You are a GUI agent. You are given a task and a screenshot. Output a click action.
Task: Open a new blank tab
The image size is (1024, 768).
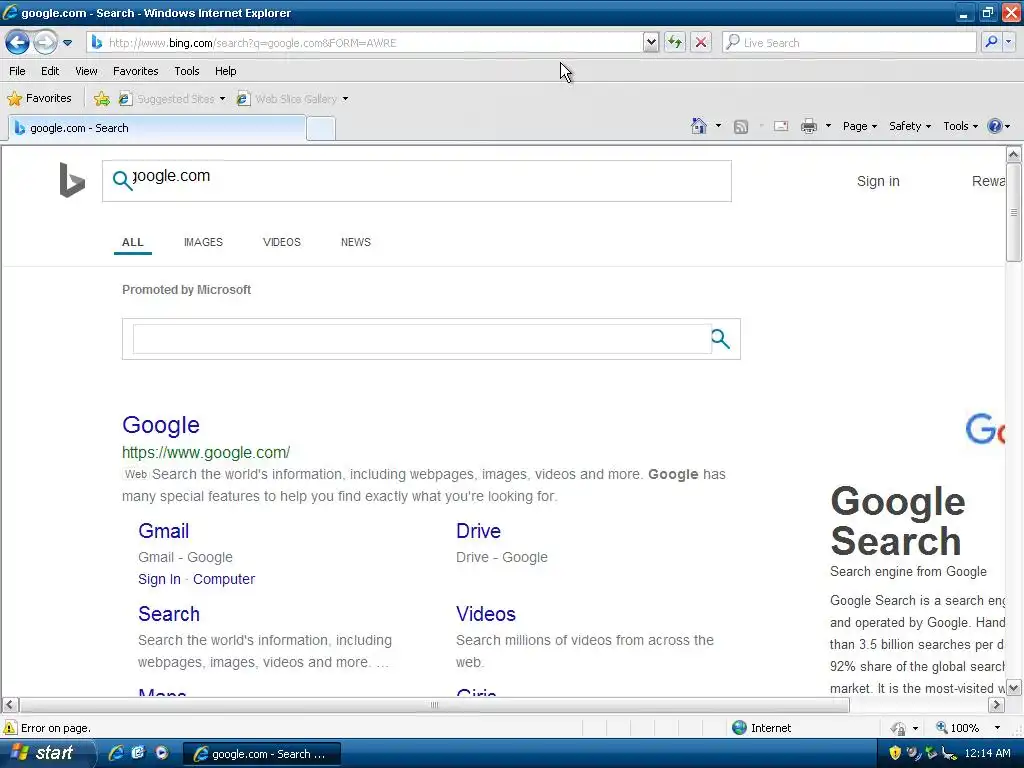[x=321, y=129]
